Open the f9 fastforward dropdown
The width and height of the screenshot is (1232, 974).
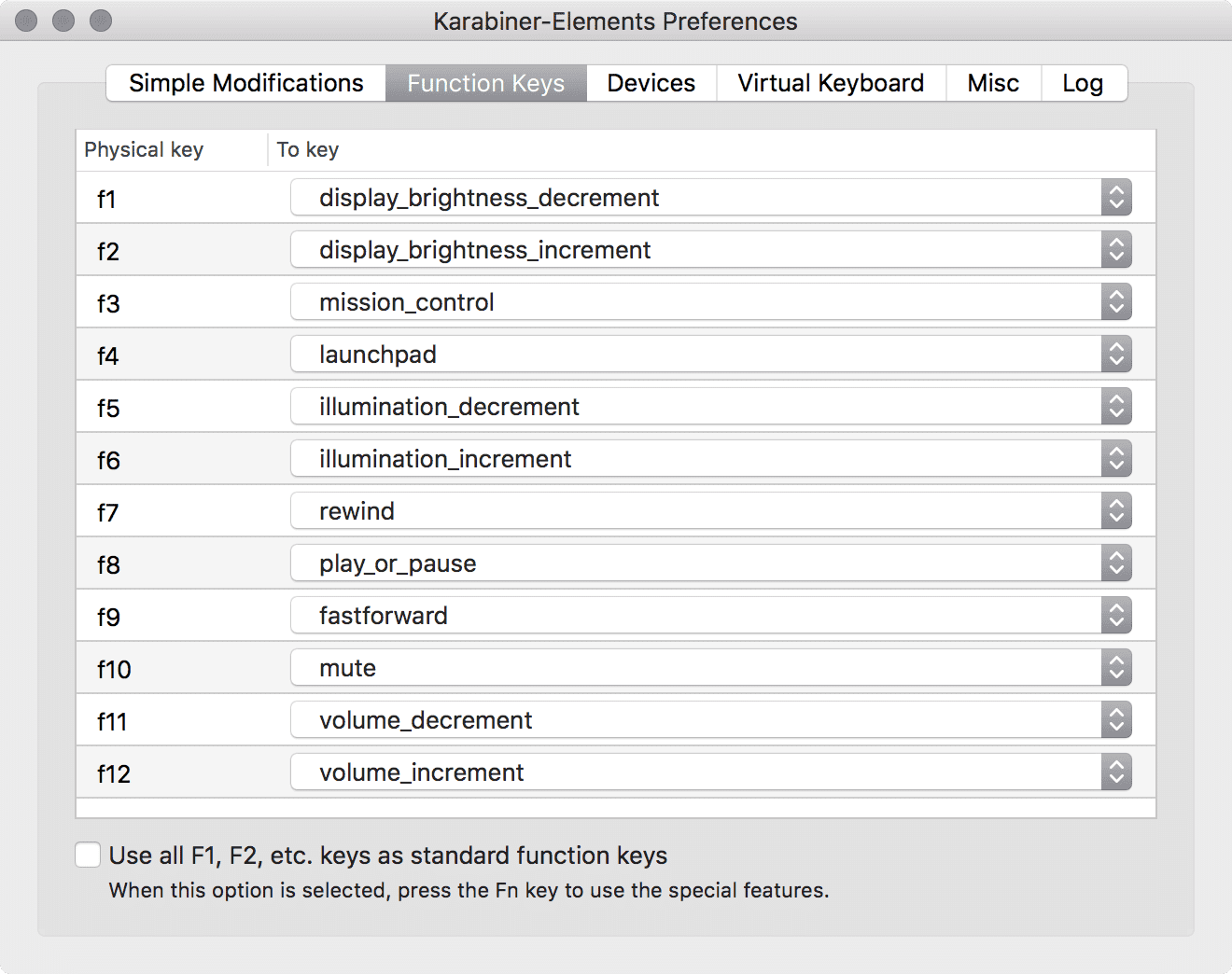tap(710, 616)
